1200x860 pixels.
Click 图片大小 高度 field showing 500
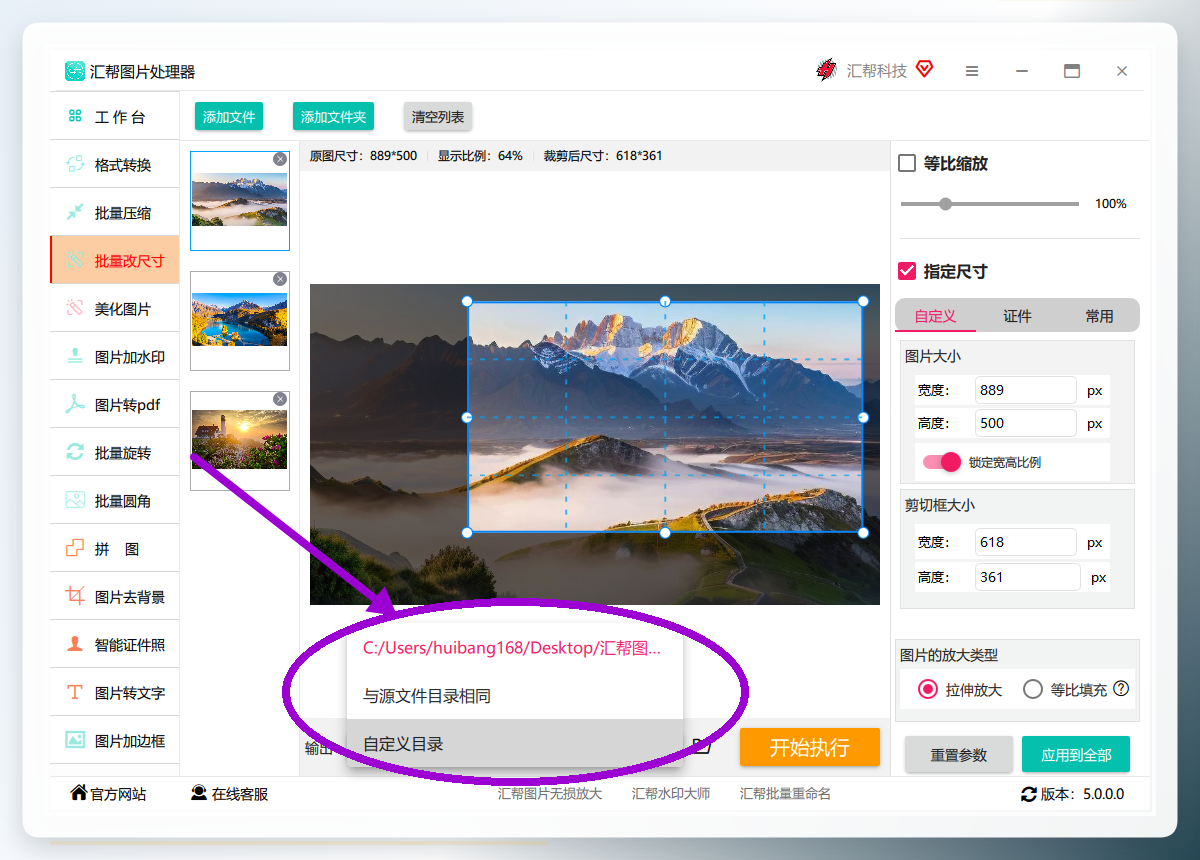tap(1026, 423)
